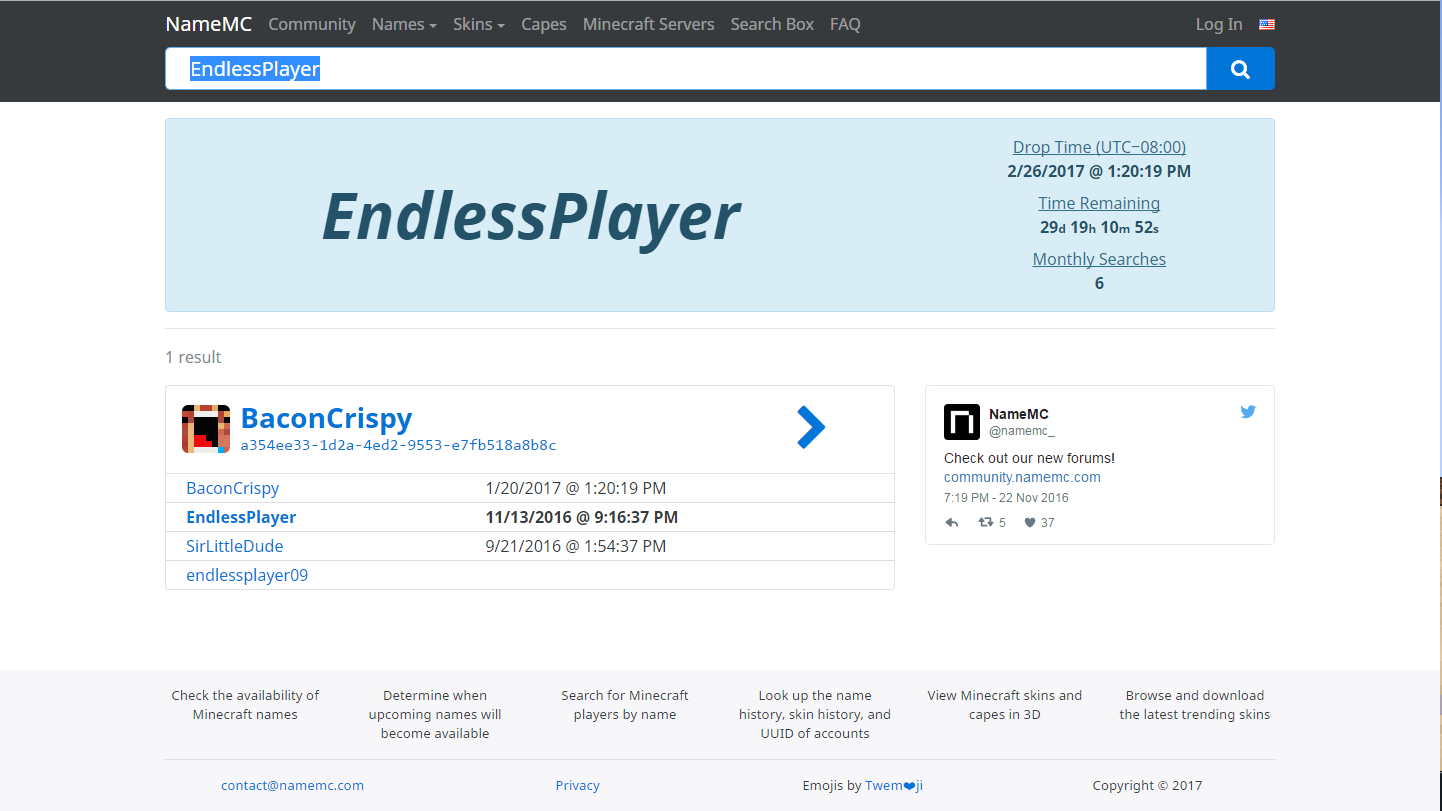Click the date 11/13/2016 @ 9:16:37 PM
Viewport: 1442px width, 811px height.
[582, 517]
